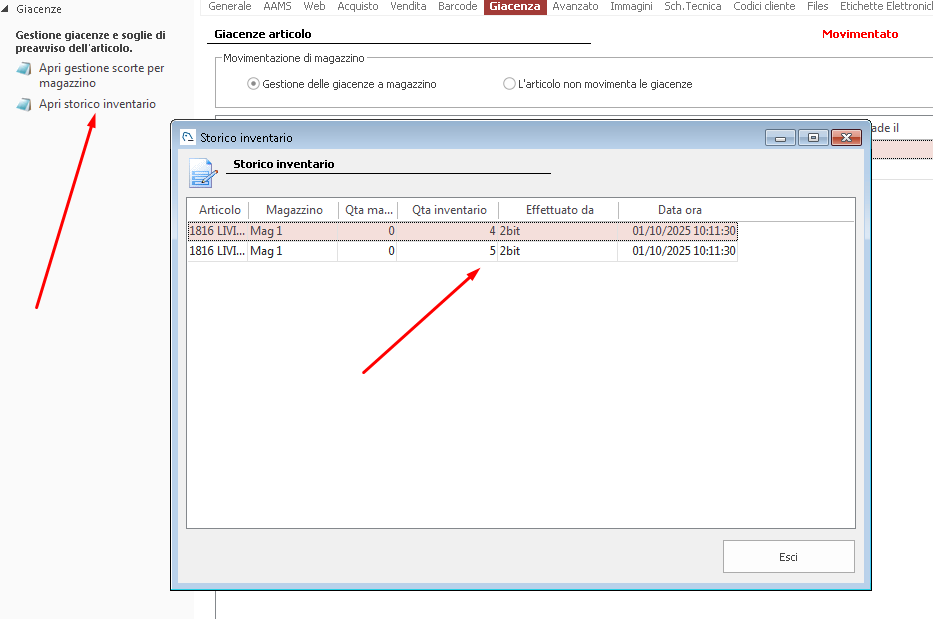Click the scorte per magazzino icon
The width and height of the screenshot is (933, 619).
coord(24,69)
